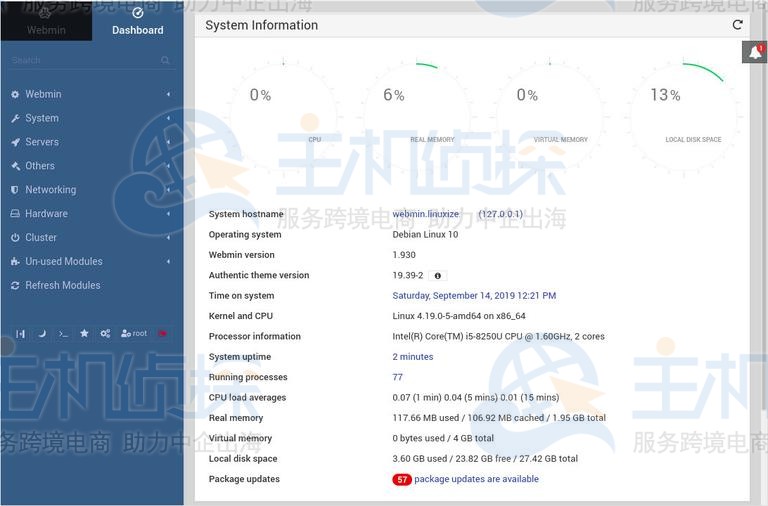Click the Debian Linux 10 value
Screen dimensions: 768x506
(425, 235)
